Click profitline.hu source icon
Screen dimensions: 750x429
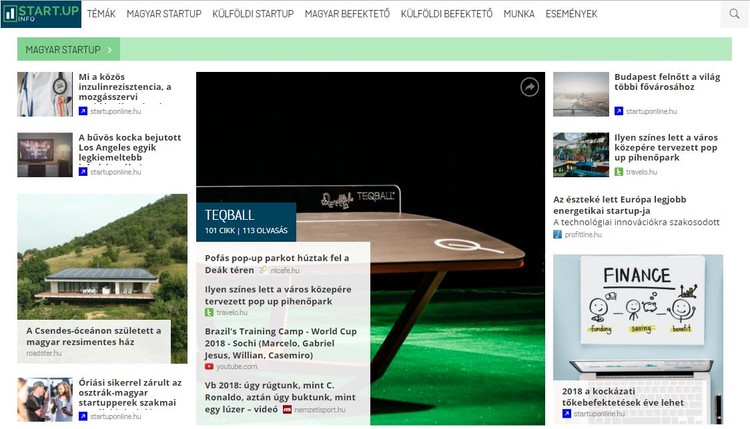click(557, 234)
